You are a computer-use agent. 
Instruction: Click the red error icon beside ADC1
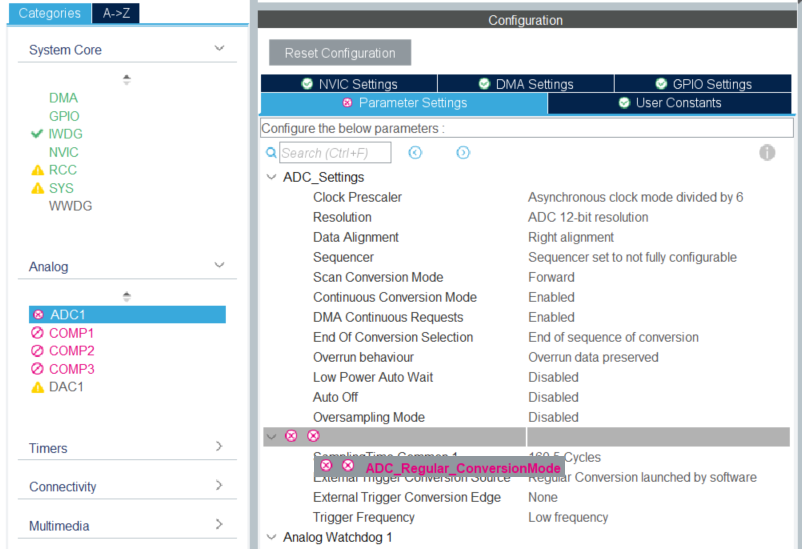pos(38,314)
